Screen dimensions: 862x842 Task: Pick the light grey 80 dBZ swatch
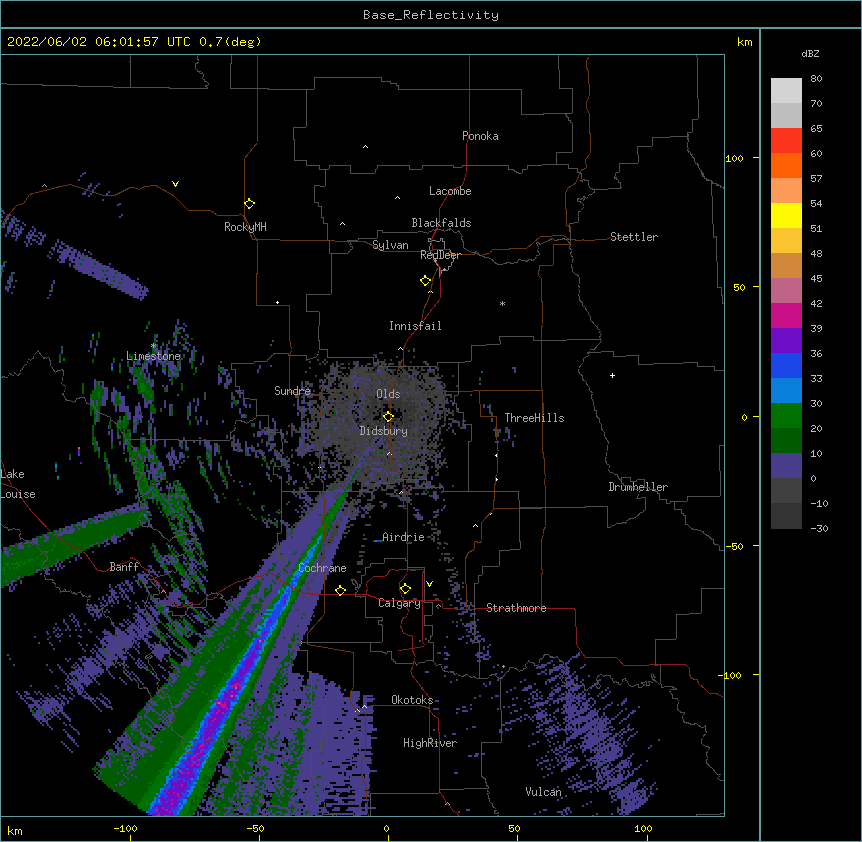[786, 90]
